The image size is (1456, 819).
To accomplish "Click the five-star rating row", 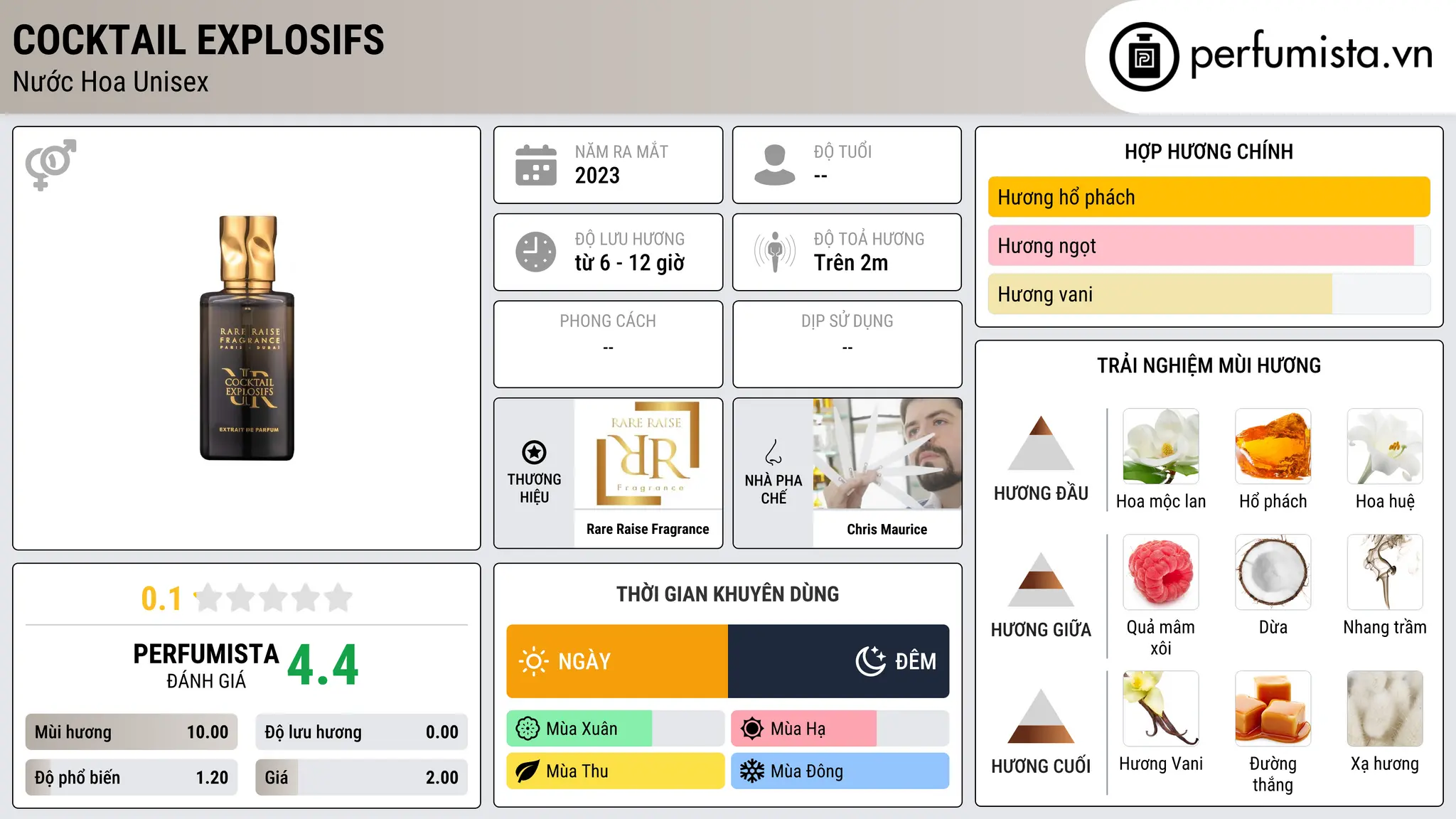I will coord(274,598).
